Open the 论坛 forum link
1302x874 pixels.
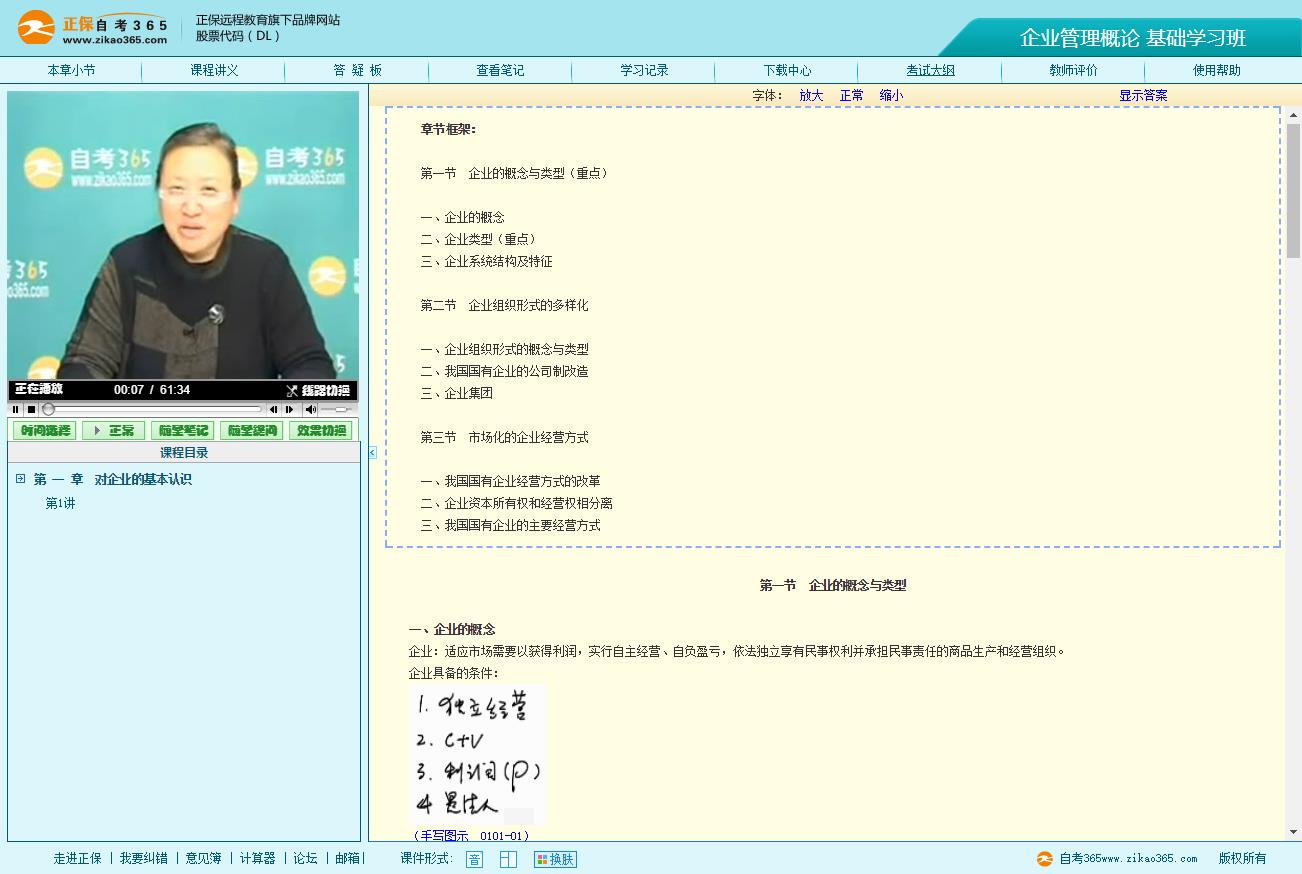tap(305, 858)
